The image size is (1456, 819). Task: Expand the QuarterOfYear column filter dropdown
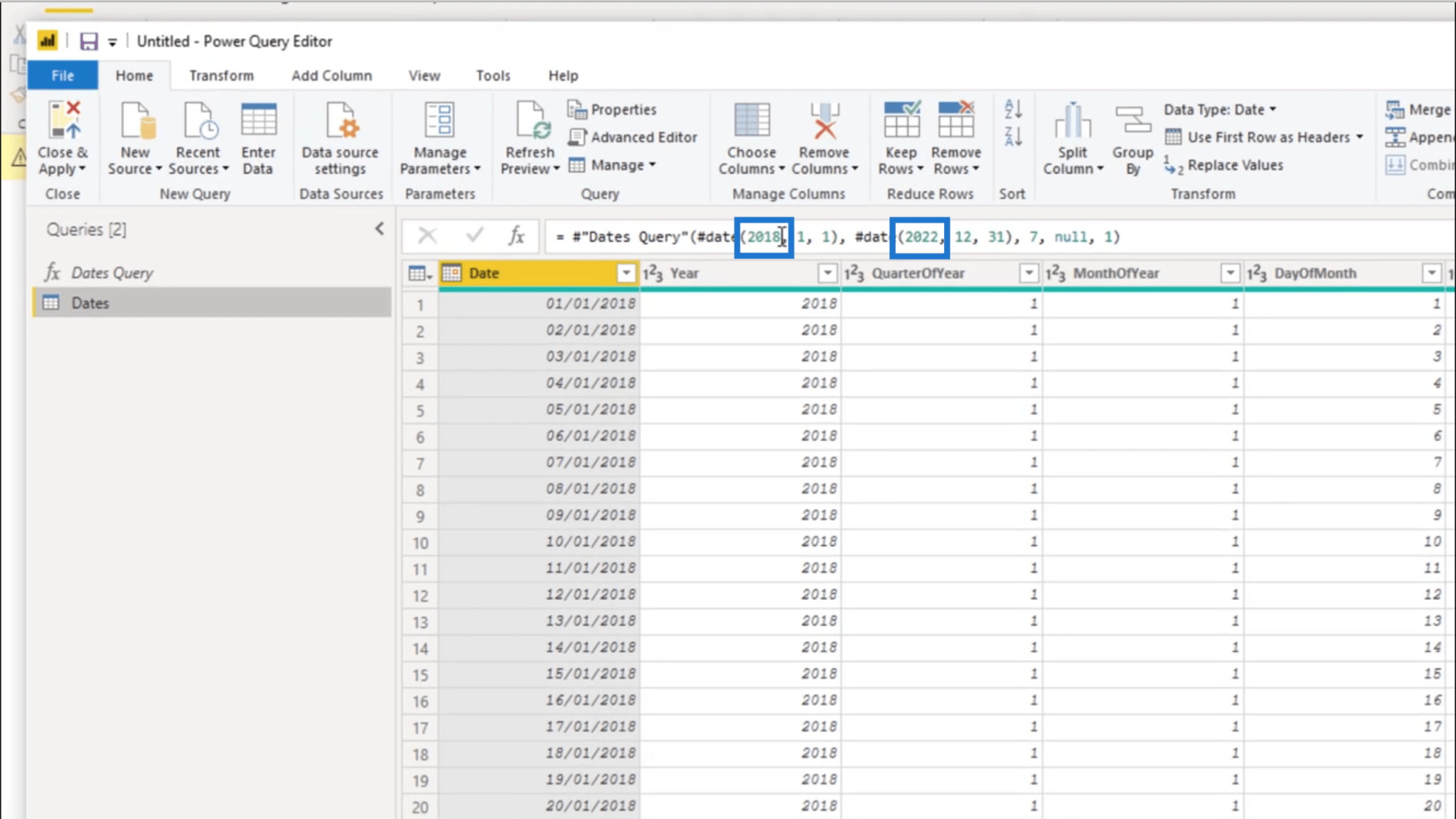(x=1028, y=273)
